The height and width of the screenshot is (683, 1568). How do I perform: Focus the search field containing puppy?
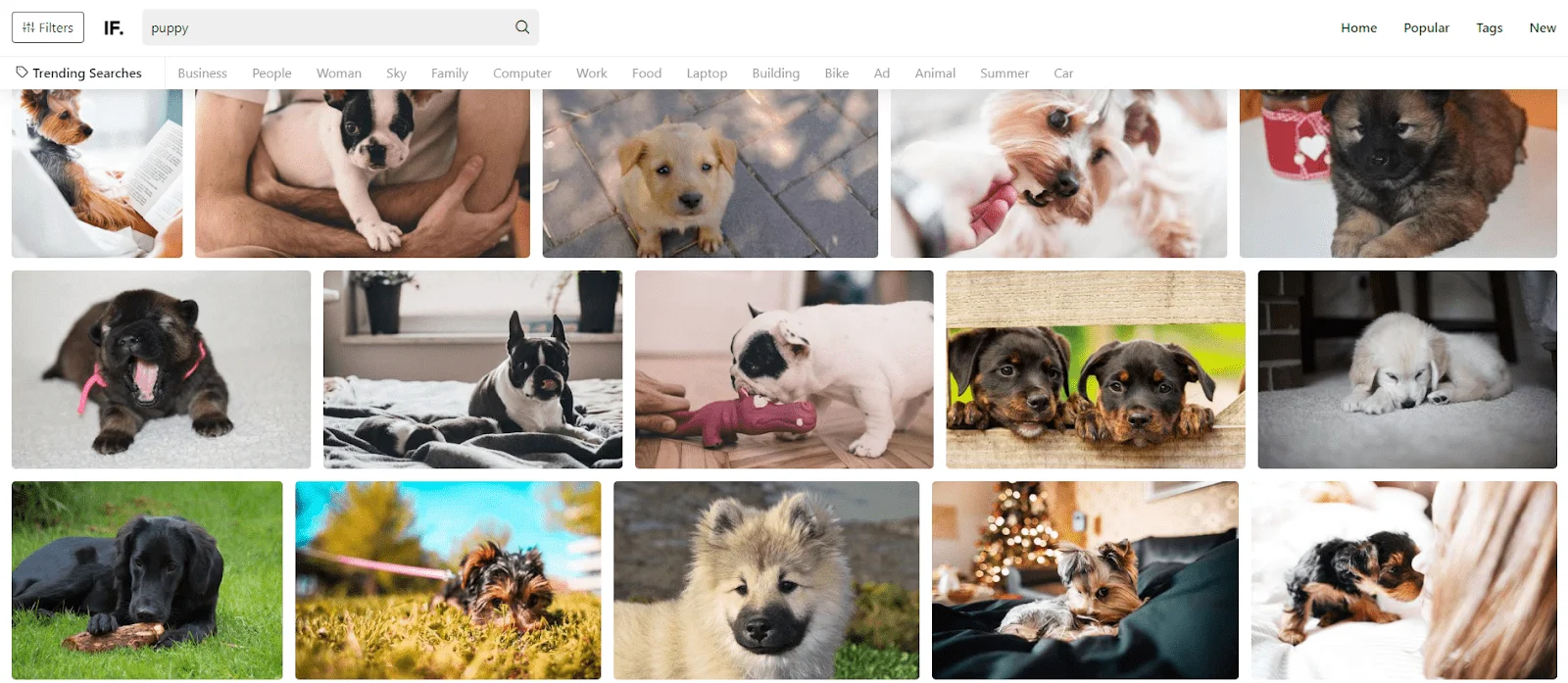click(x=340, y=27)
